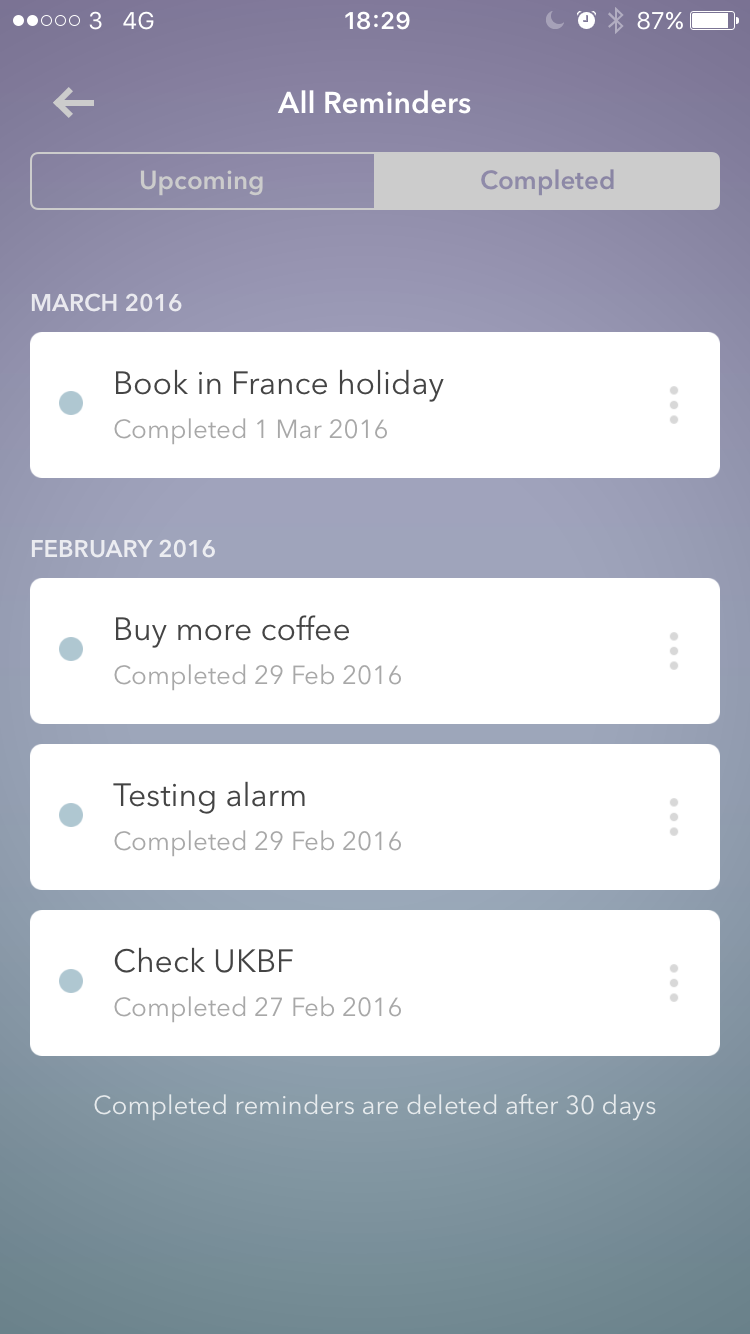
Task: Toggle the circle beside Check UKBF
Action: tap(71, 982)
